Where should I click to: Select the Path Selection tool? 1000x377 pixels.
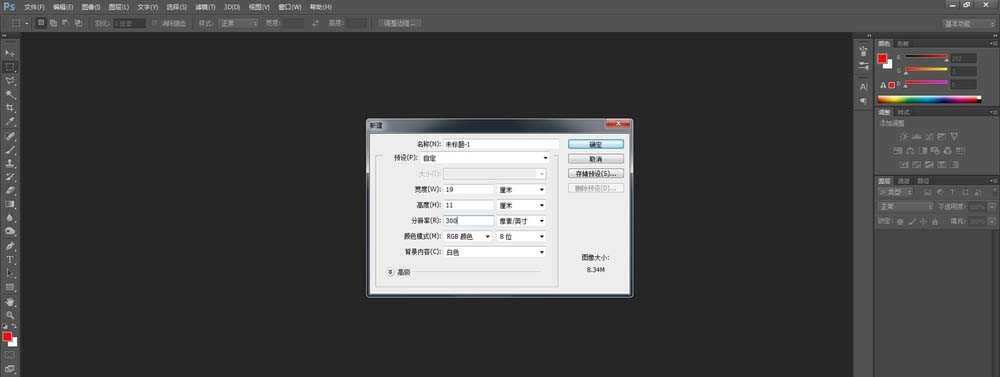[10, 273]
